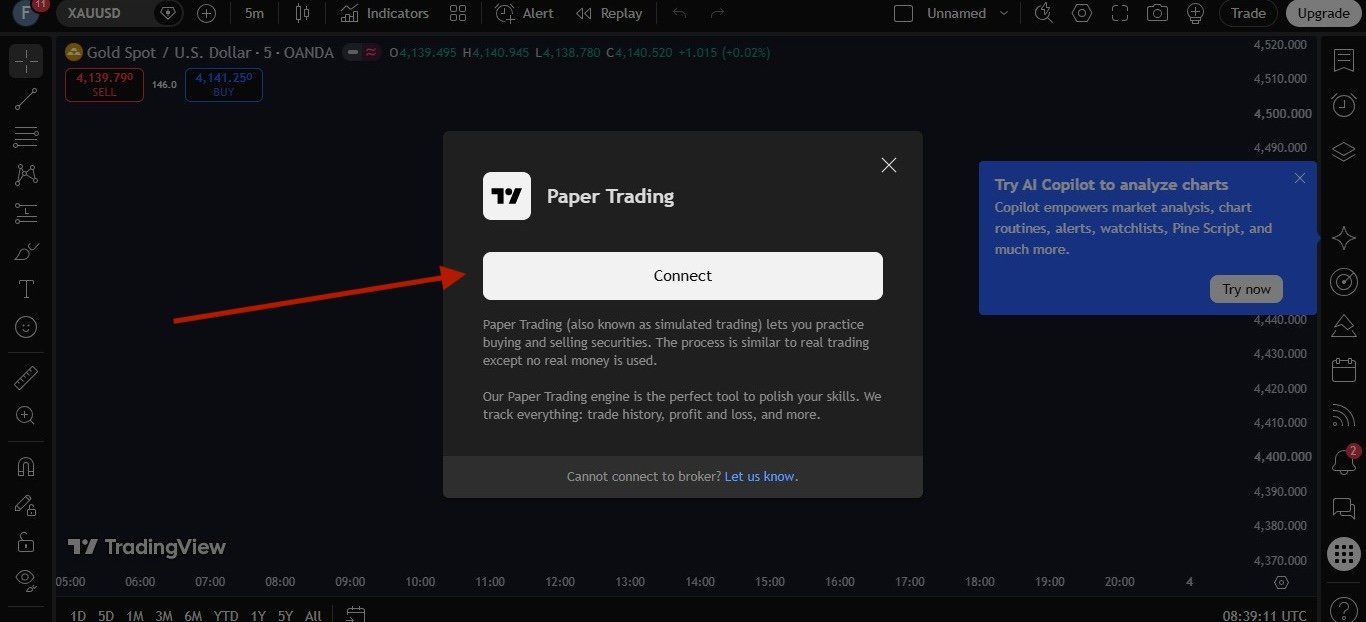Take a chart snapshot with camera icon
This screenshot has height=622, width=1366.
1157,13
